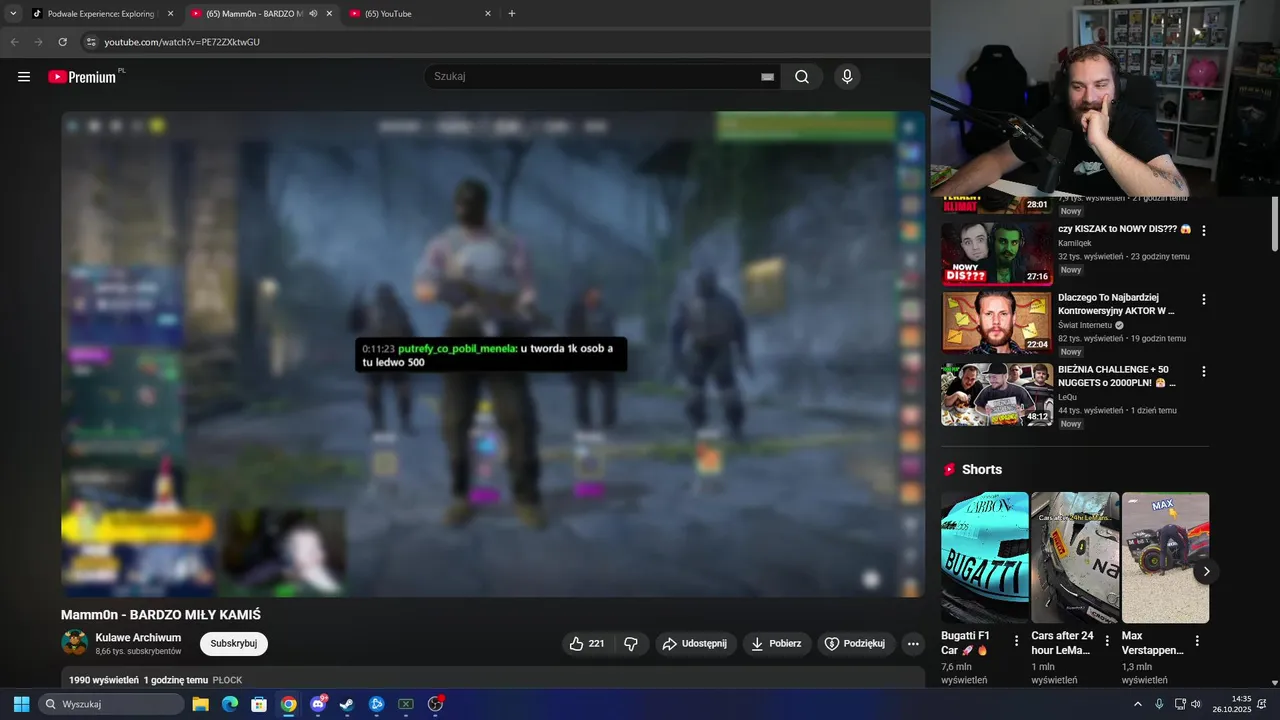Open the tab search dropdown arrow
The image size is (1280, 720).
[x=13, y=14]
